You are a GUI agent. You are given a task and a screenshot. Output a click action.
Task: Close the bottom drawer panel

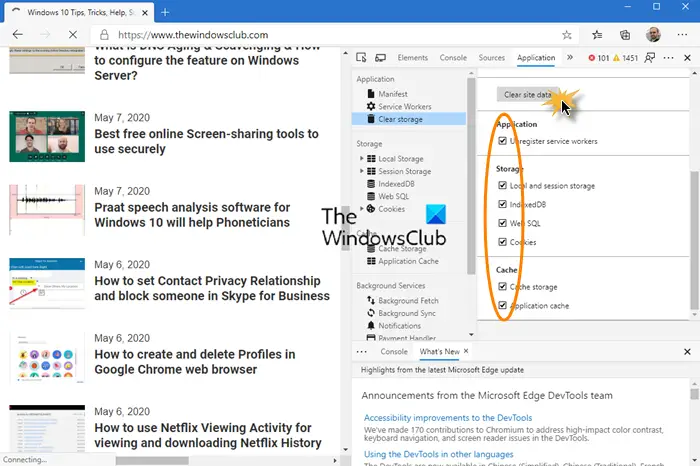[687, 352]
